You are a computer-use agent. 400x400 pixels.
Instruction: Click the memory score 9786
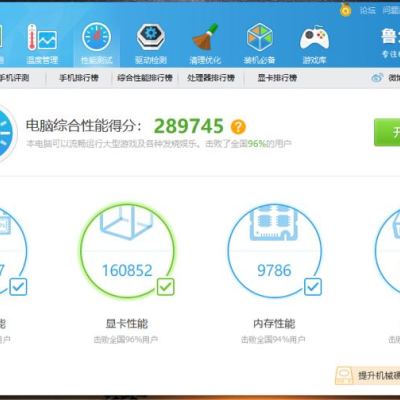pyautogui.click(x=274, y=270)
